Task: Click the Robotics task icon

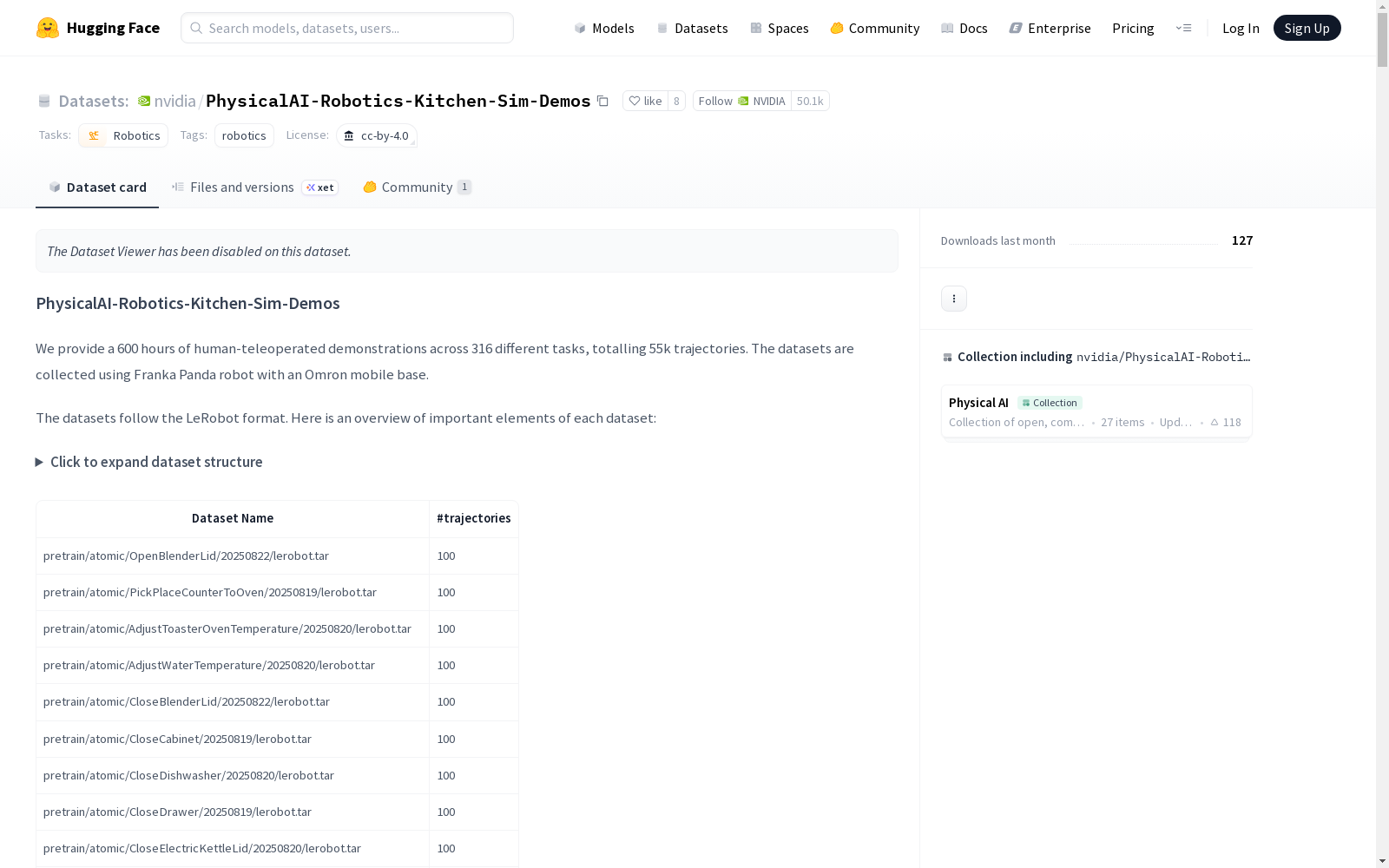Action: point(94,135)
